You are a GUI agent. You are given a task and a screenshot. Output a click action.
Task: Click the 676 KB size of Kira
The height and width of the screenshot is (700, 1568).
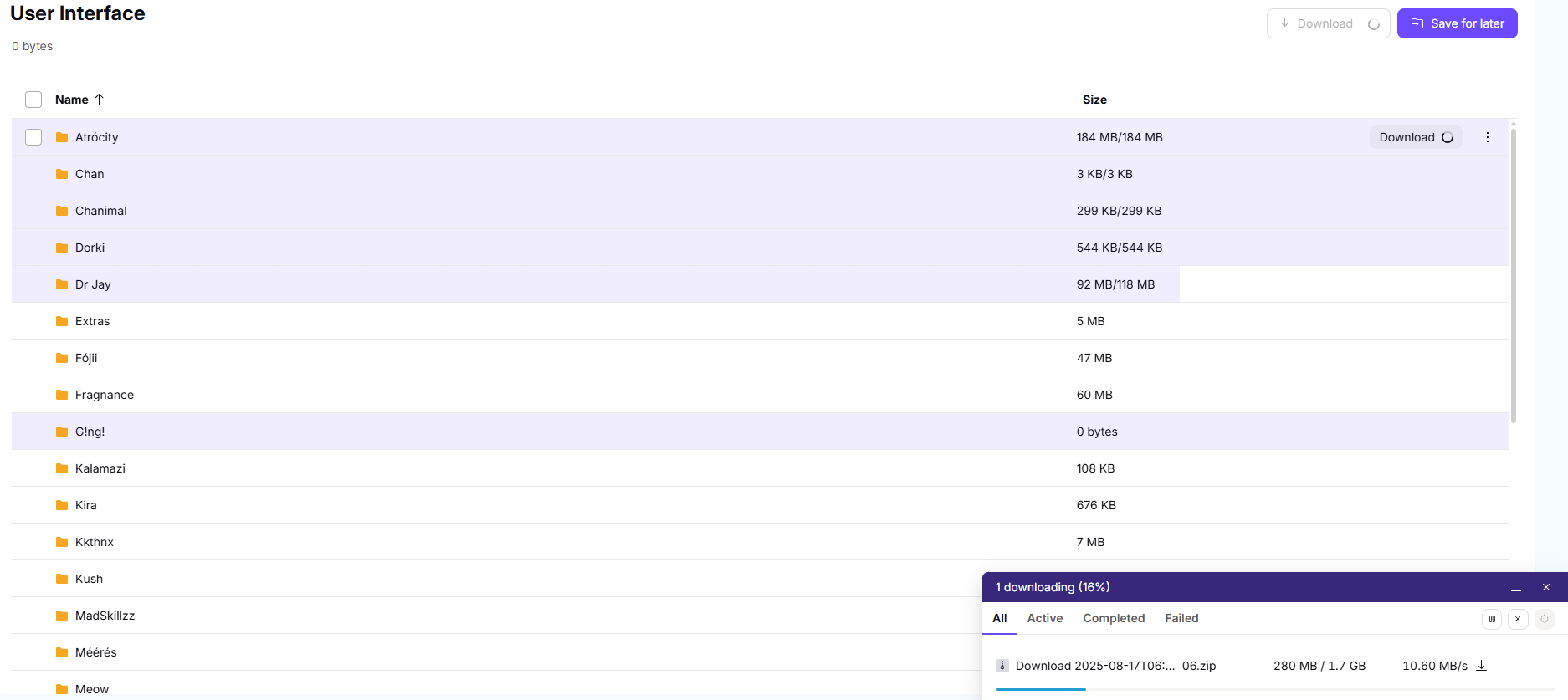click(1096, 505)
